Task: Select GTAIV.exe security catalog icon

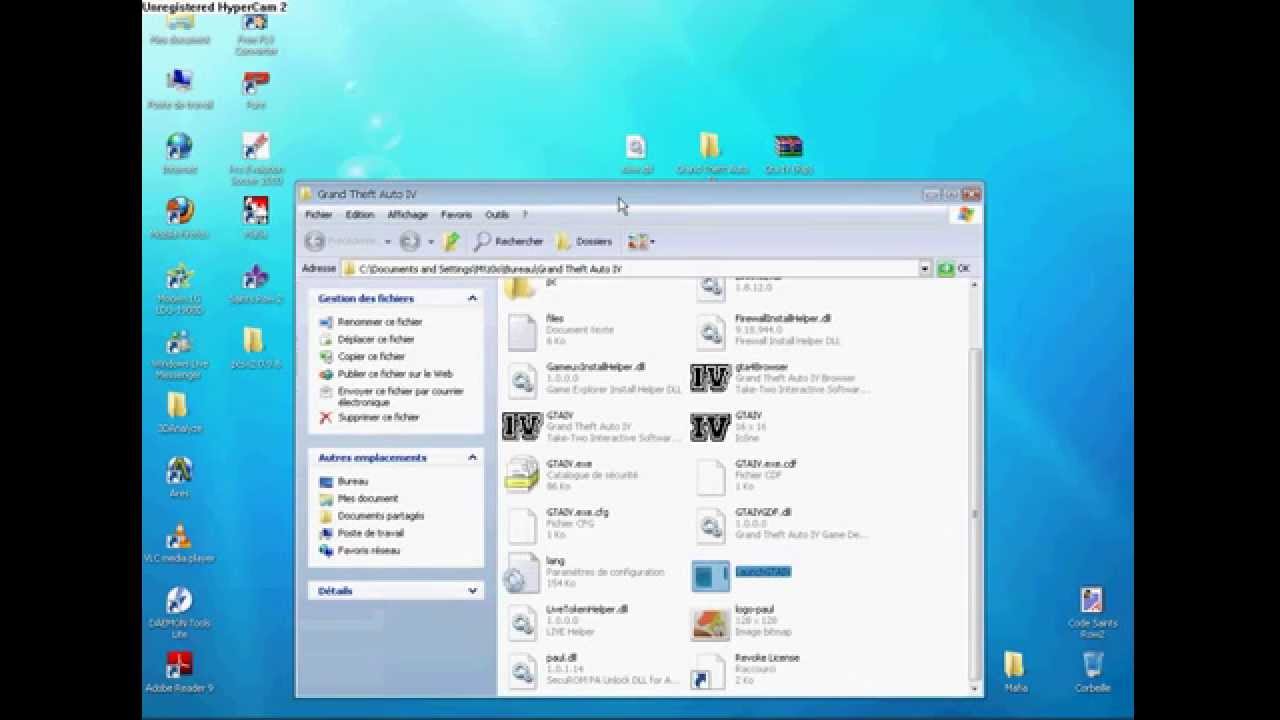Action: click(x=522, y=476)
